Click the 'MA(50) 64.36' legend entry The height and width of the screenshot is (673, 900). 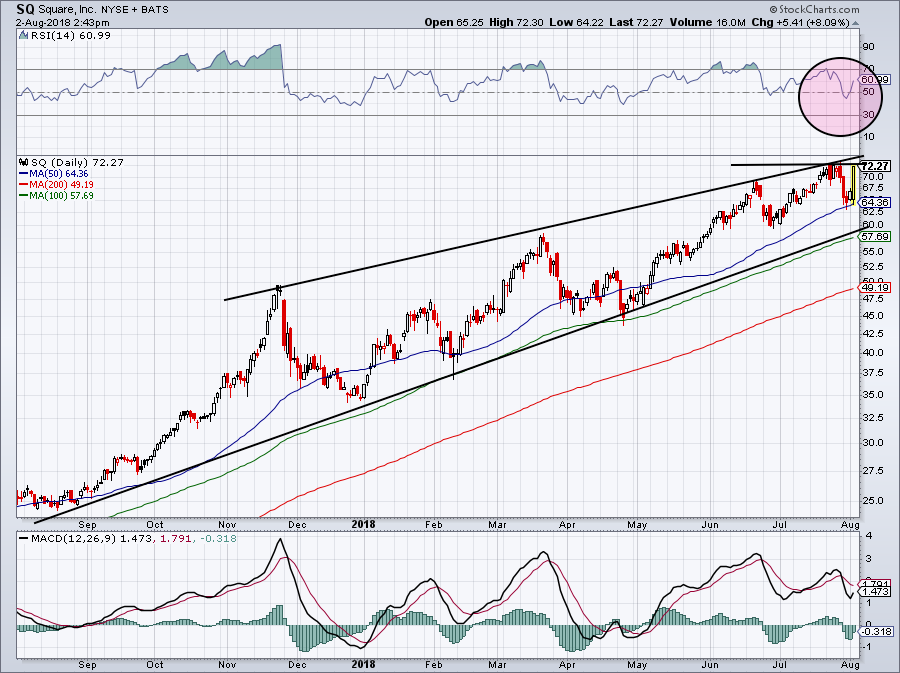[x=59, y=173]
